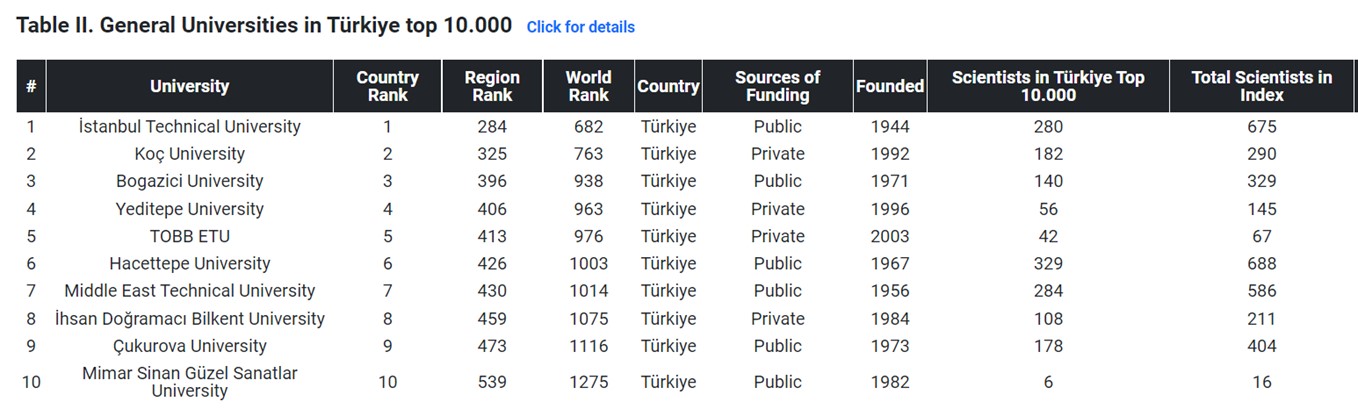This screenshot has height=409, width=1358.
Task: Click the # column header
Action: (x=31, y=86)
